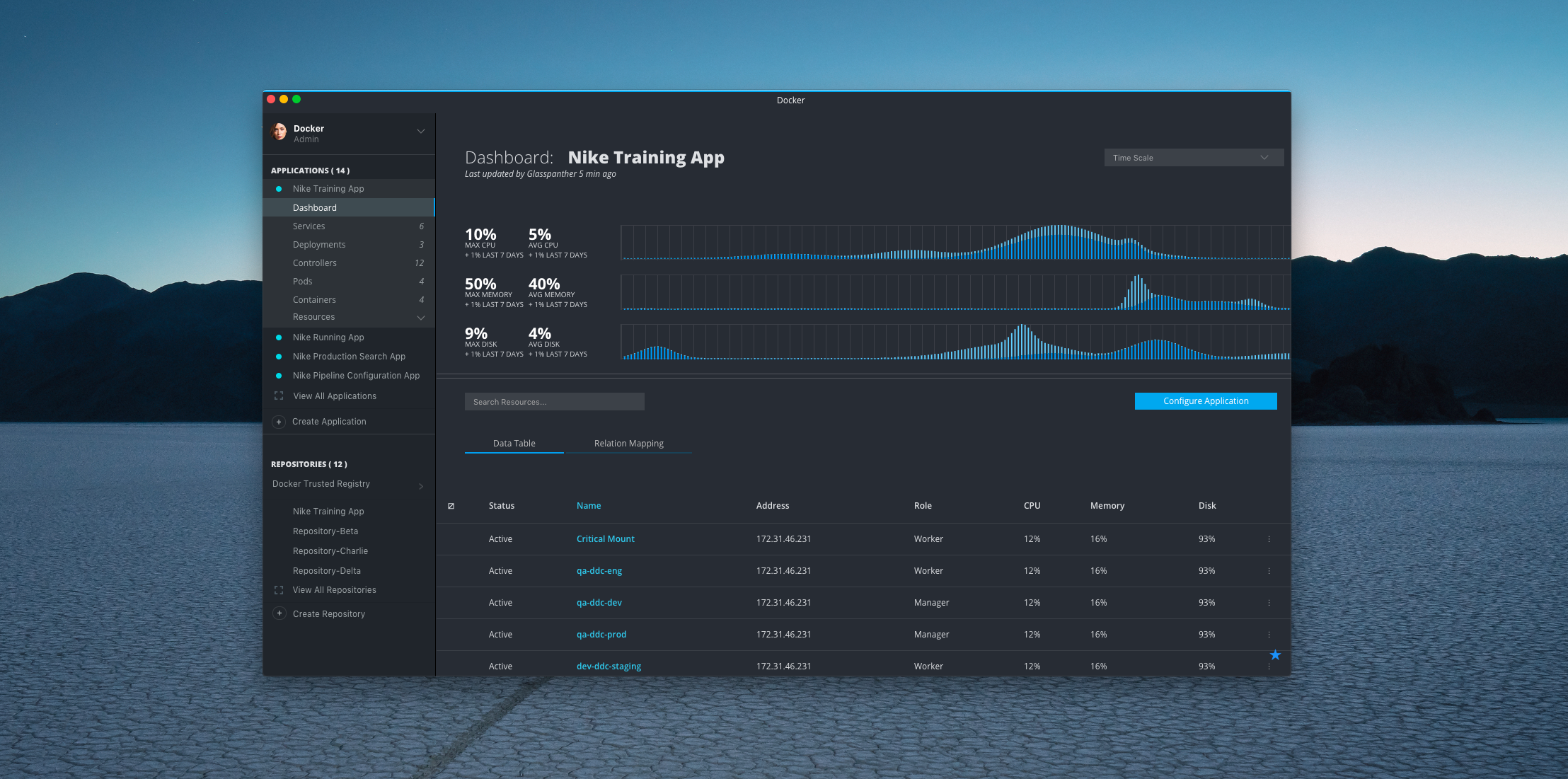Screen dimensions: 1568x779
Task: Expand the Docker Admin account dropdown
Action: click(421, 132)
